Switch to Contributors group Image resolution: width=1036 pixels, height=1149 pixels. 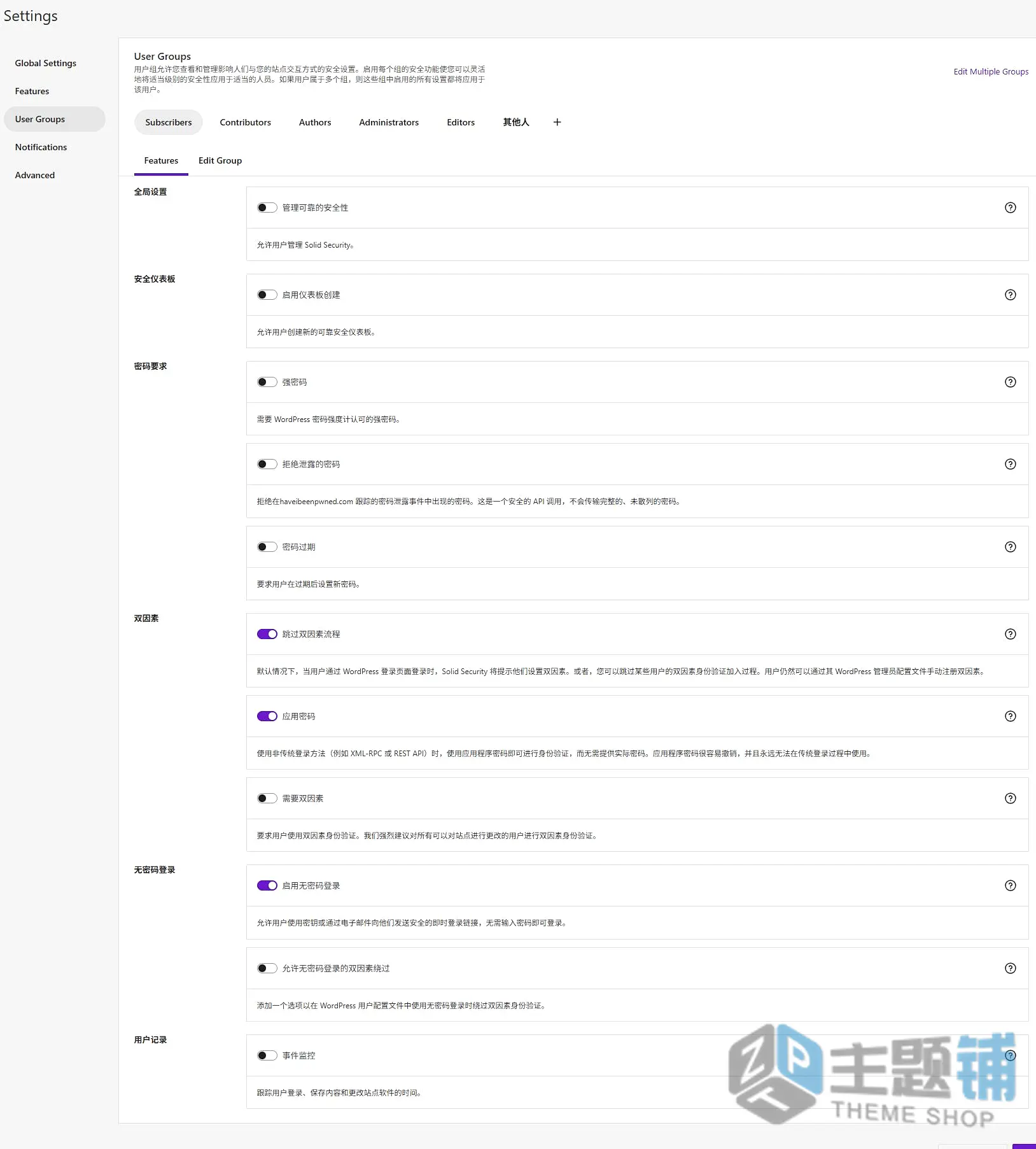(x=245, y=122)
